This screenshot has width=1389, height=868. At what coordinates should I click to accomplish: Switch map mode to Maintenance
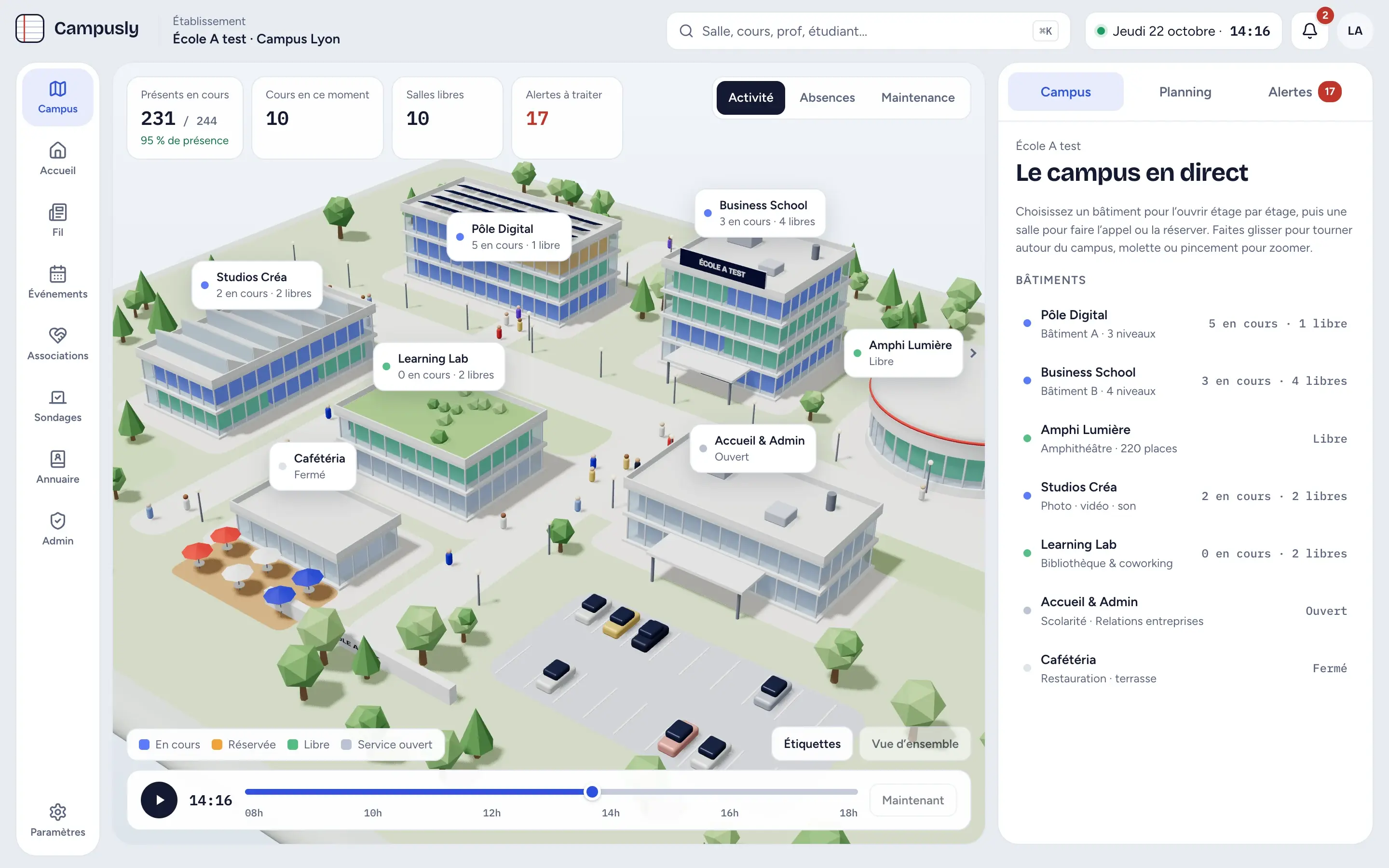click(918, 97)
